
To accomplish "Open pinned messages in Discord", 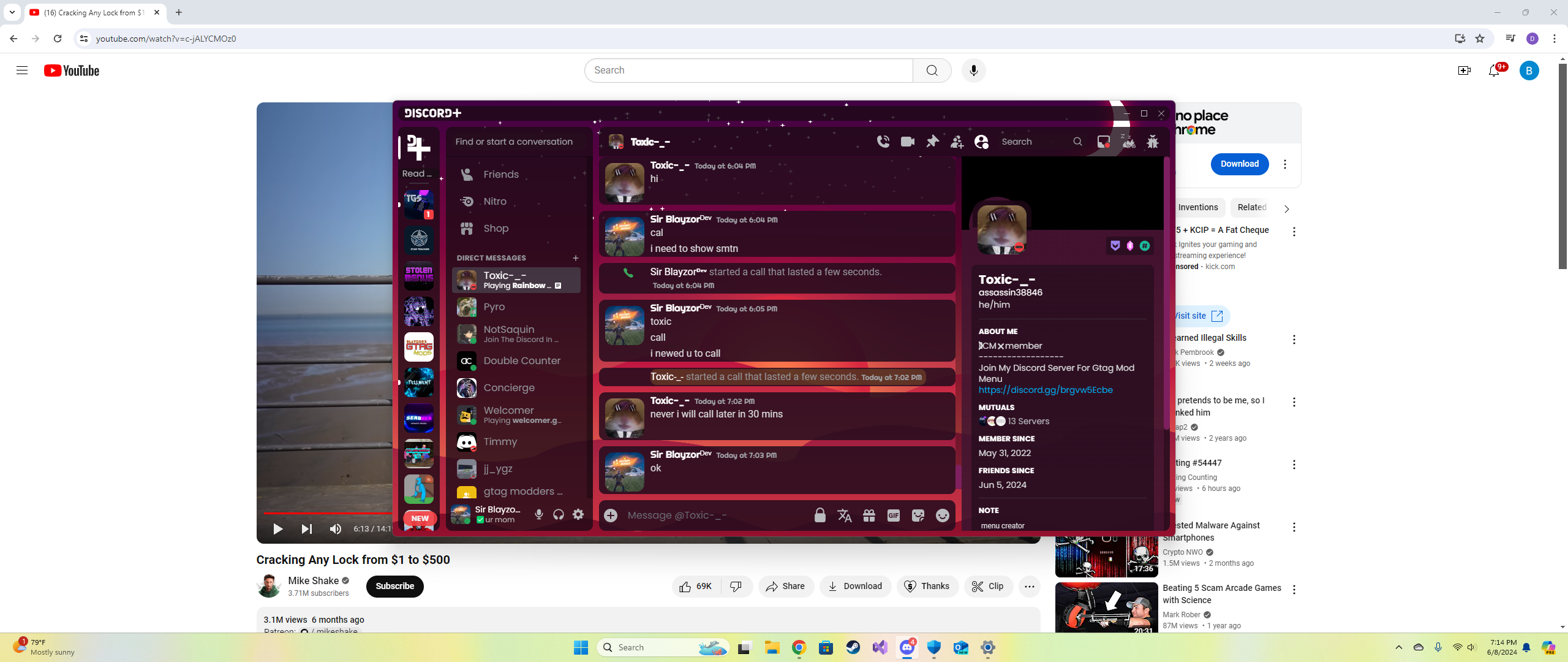I will tap(932, 142).
